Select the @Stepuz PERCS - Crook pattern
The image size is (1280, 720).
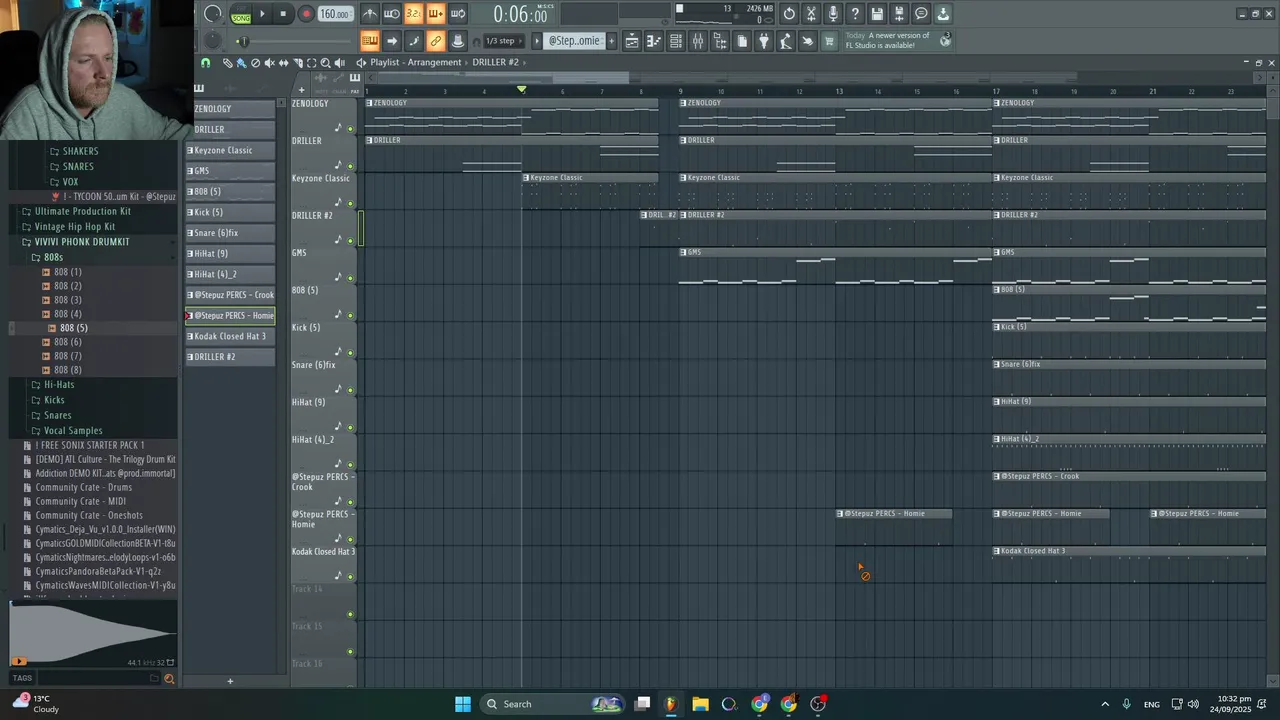(x=230, y=295)
